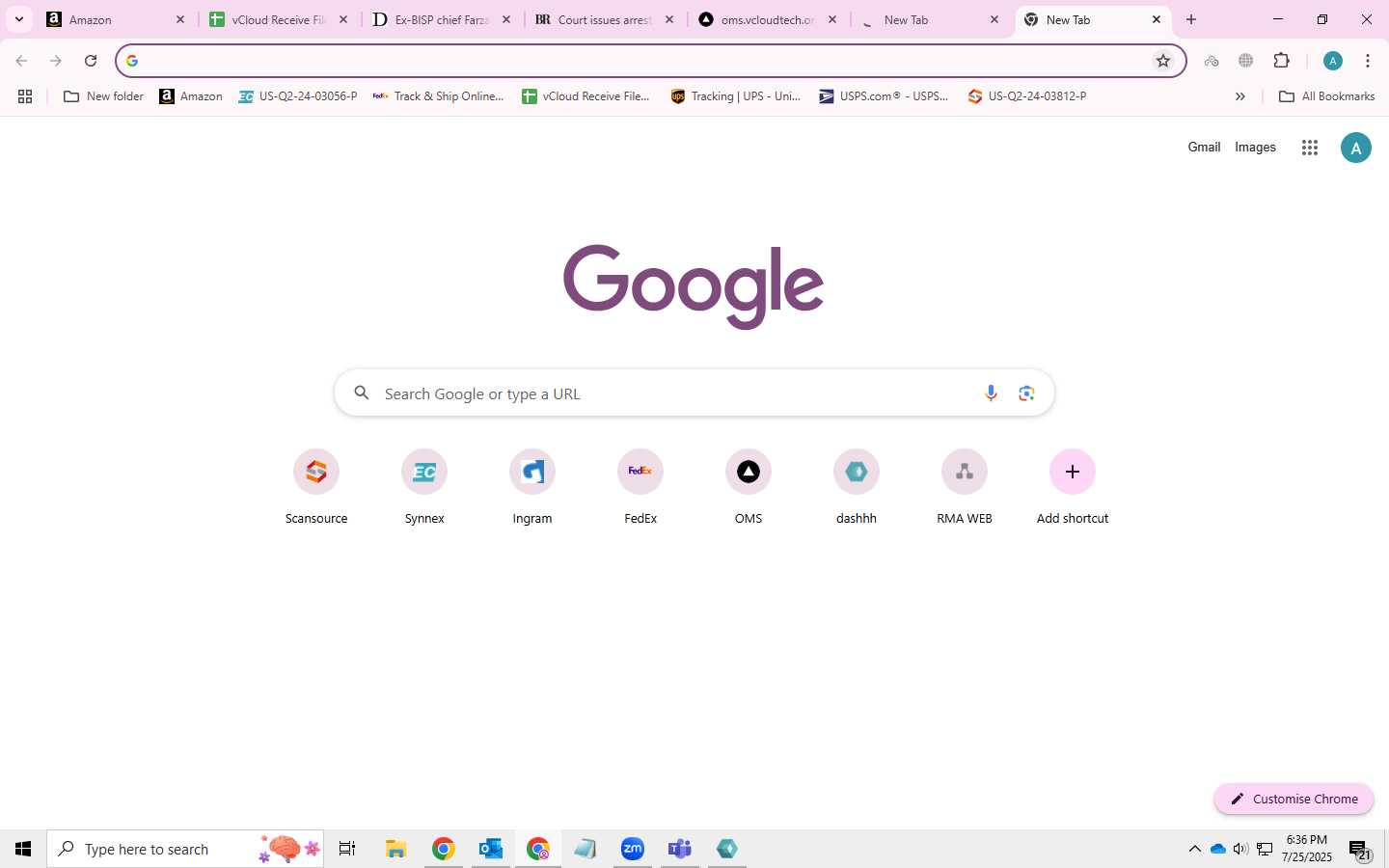1389x868 pixels.
Task: Go back to previous page
Action: [x=21, y=61]
